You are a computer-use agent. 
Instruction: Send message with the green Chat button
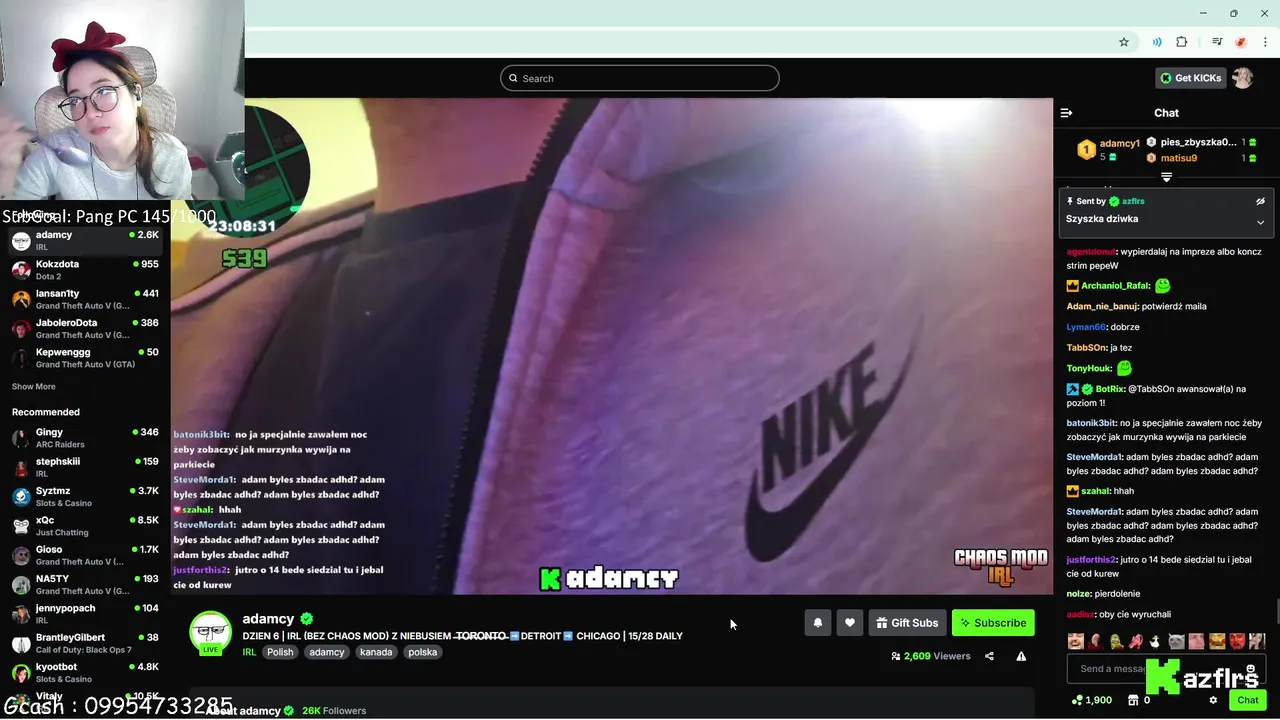click(1248, 700)
